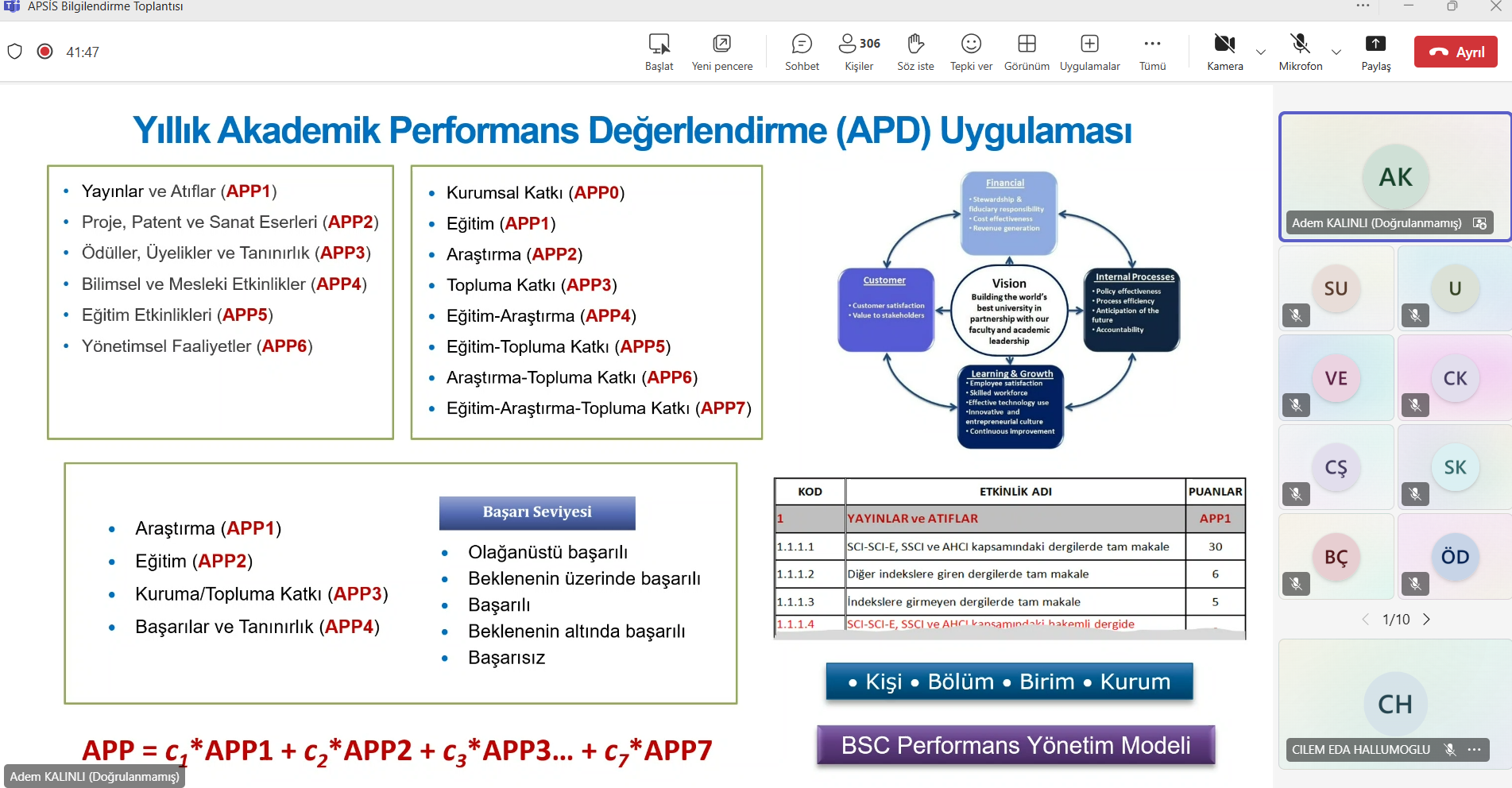Expand the Mikrofon options dropdown arrow
The width and height of the screenshot is (1512, 788).
click(1336, 52)
